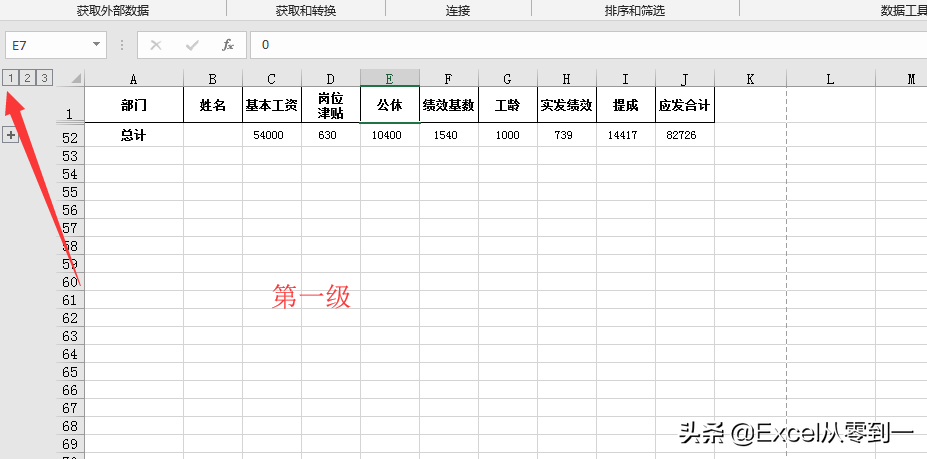Select column F header
The width and height of the screenshot is (927, 459).
[449, 79]
